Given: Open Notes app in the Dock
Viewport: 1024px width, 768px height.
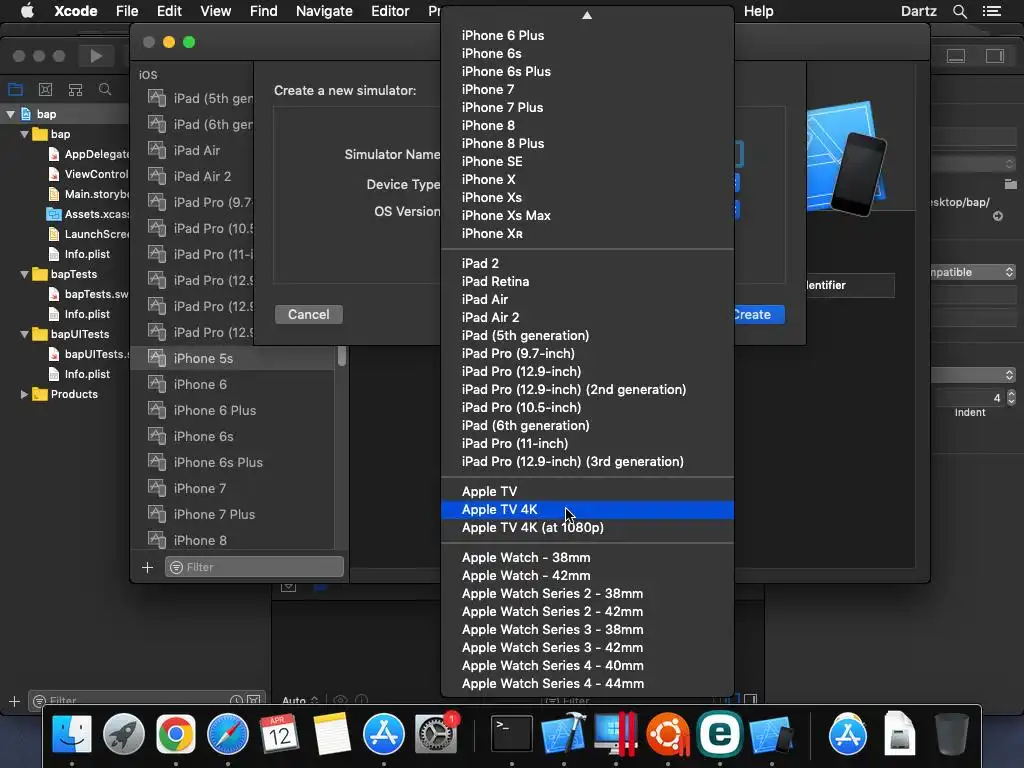Looking at the screenshot, I should (x=332, y=734).
